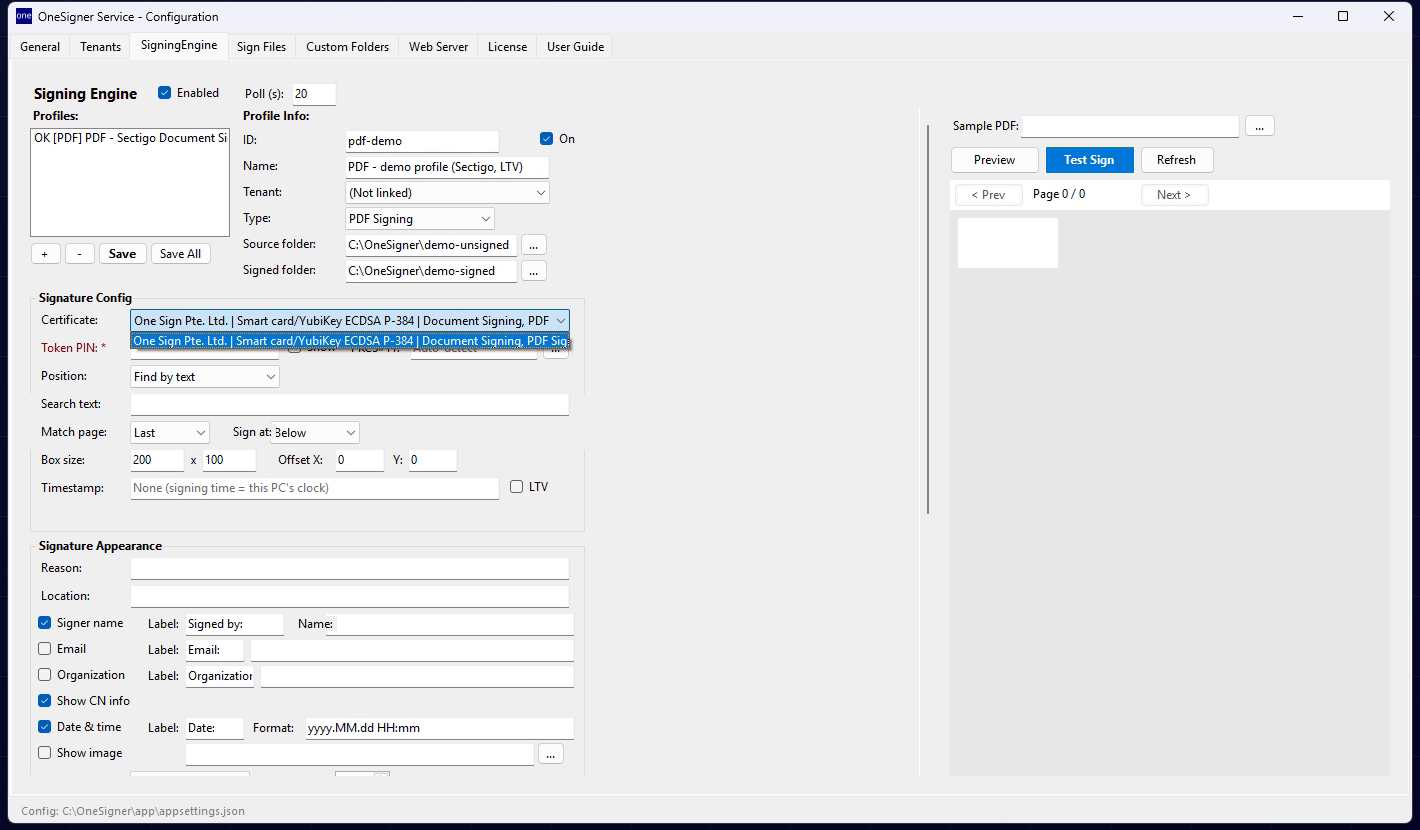Open Position dropdown Find by text
Screen dimensions: 1420x830
pos(205,377)
